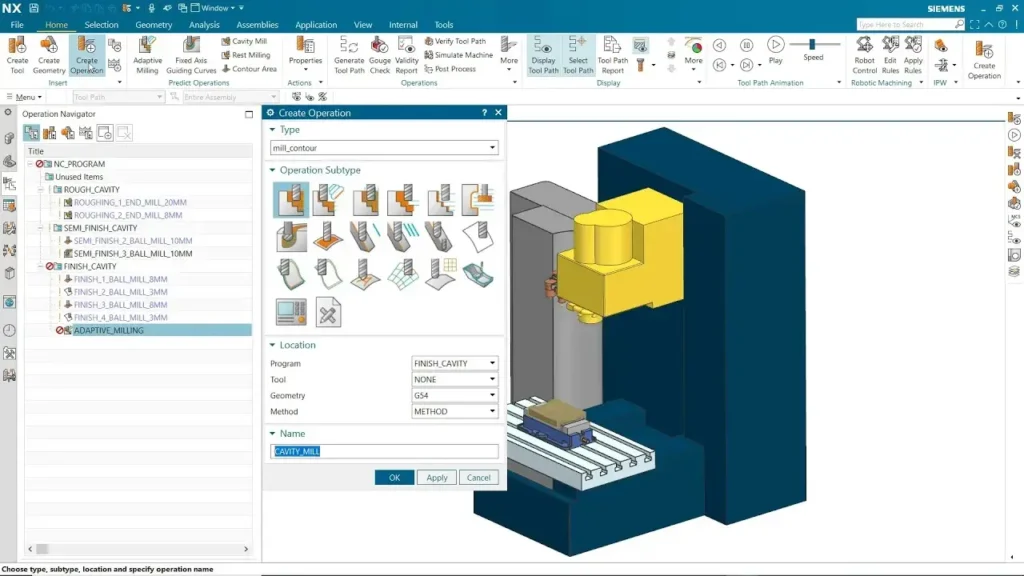Click Apply in Create Operation dialog
This screenshot has height=576, width=1024.
pyautogui.click(x=437, y=477)
